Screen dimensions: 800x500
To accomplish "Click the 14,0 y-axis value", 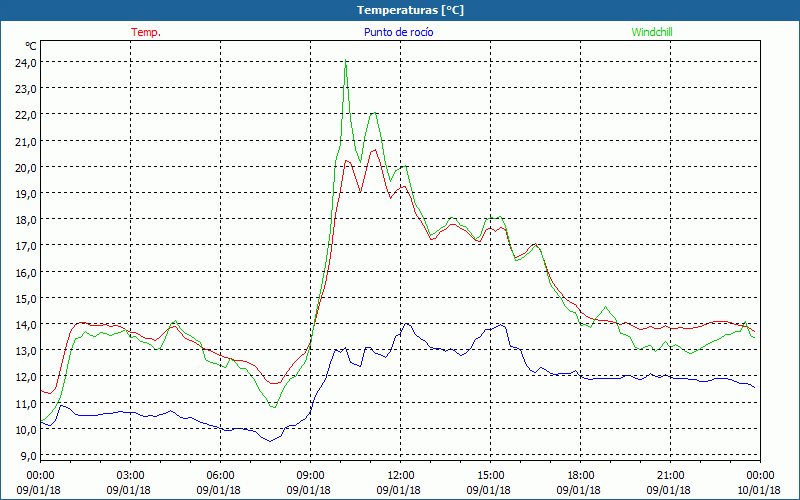I will click(x=25, y=324).
